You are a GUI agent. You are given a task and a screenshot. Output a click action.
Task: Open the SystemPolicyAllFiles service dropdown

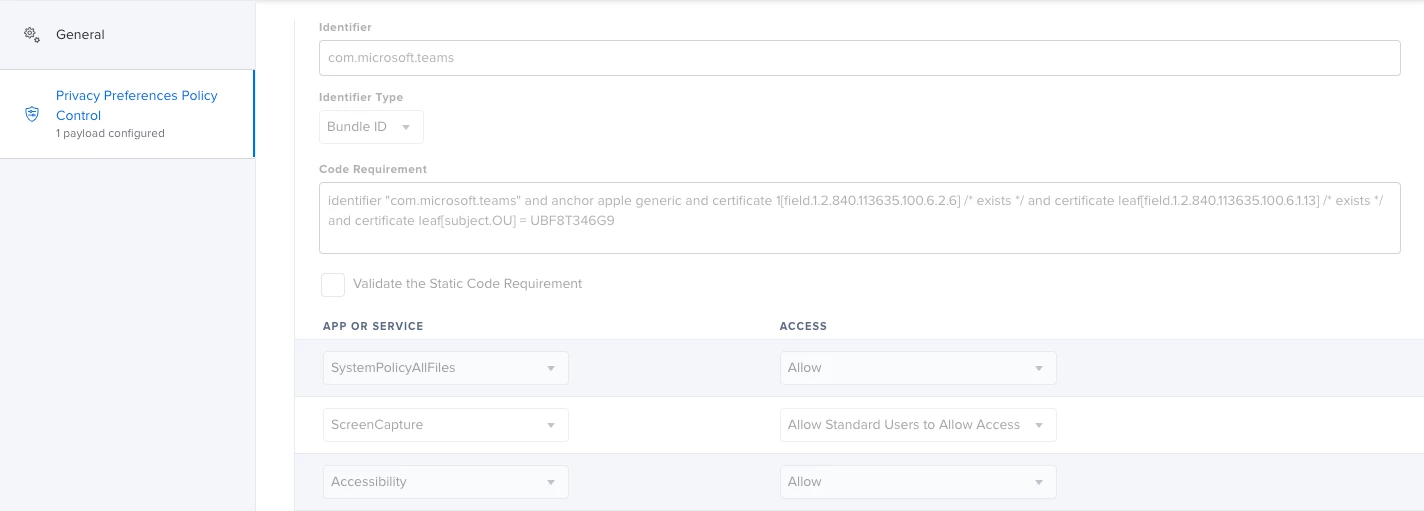coord(445,368)
